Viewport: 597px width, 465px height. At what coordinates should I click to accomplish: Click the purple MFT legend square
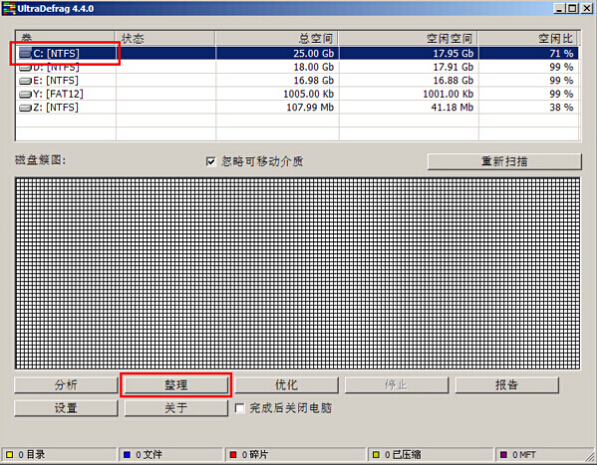coord(503,454)
